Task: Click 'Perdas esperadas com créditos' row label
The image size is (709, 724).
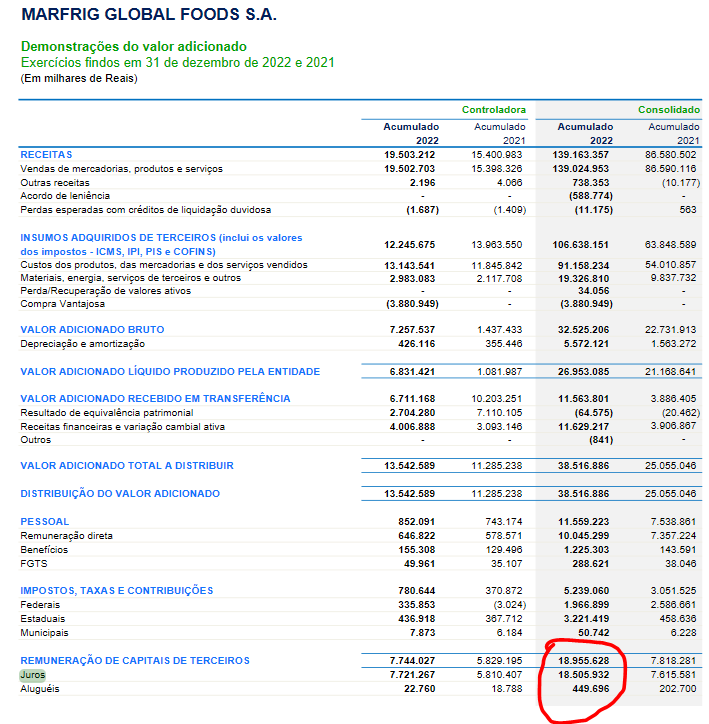Action: point(145,210)
